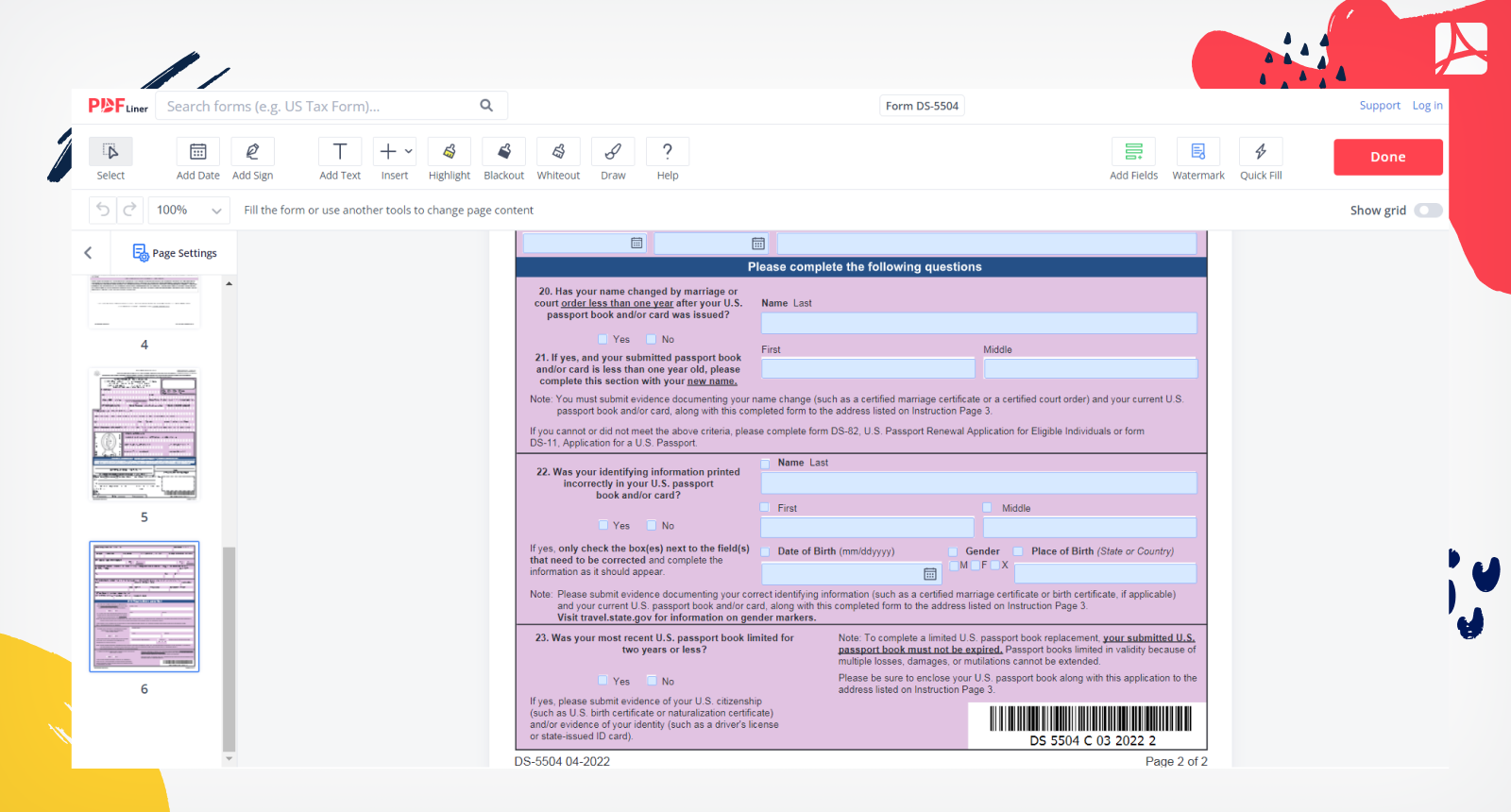Viewport: 1511px width, 812px height.
Task: Click the red Done button
Action: 1388,157
